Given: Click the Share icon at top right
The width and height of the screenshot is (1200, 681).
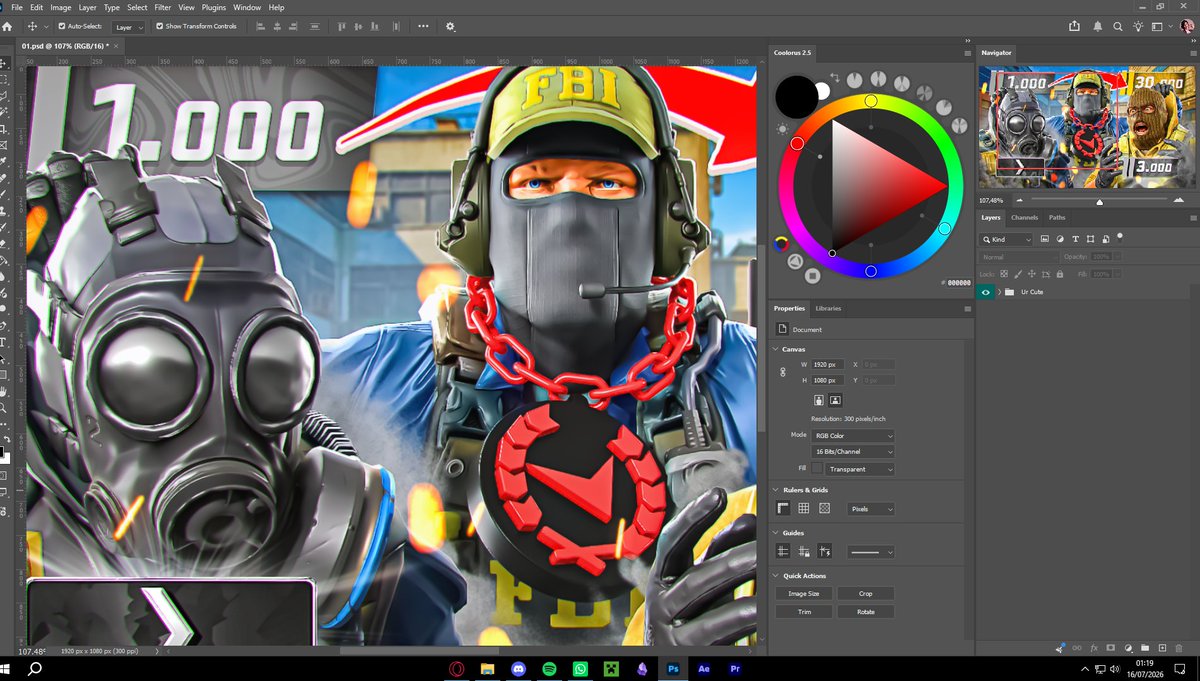Looking at the screenshot, I should [1075, 27].
